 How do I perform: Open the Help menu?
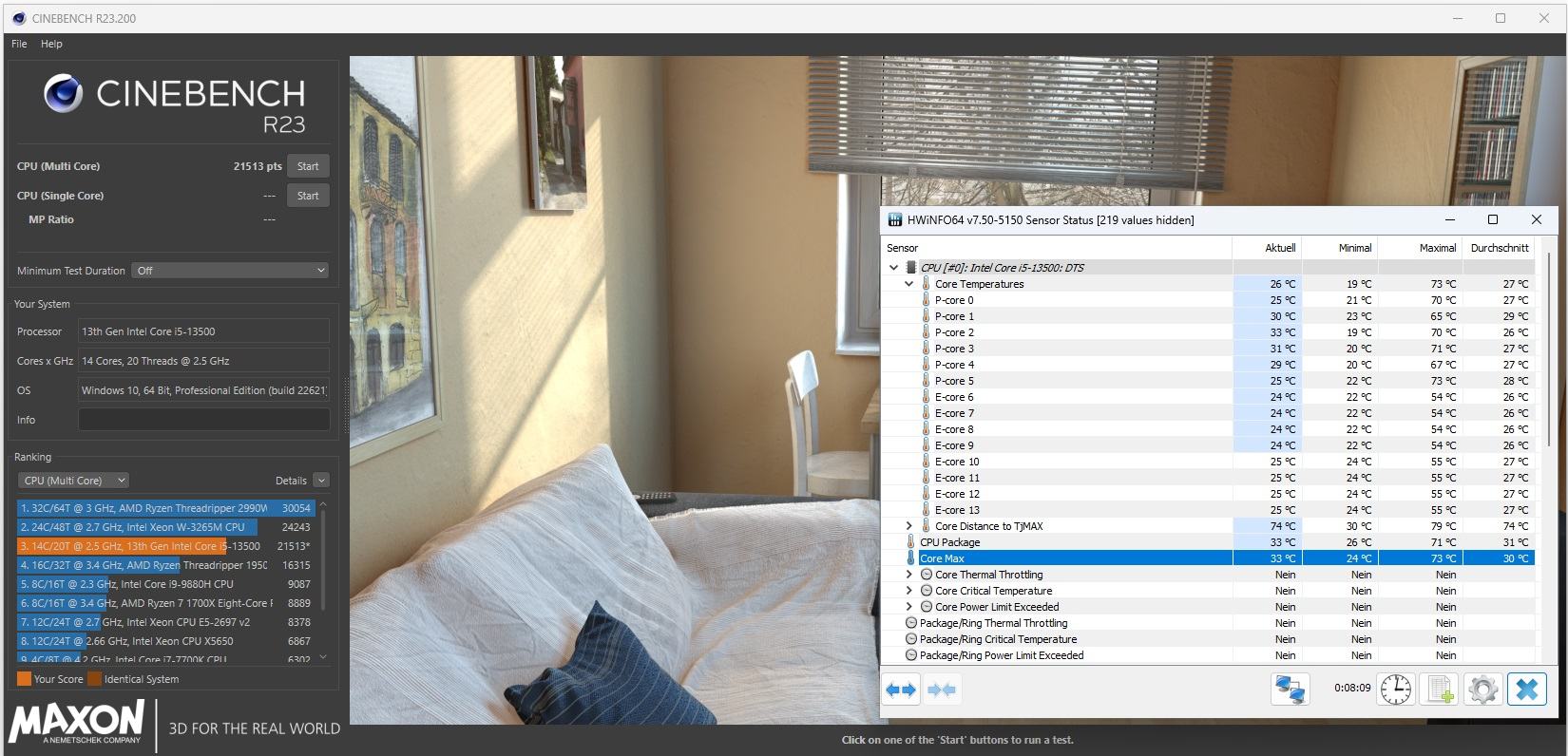coord(51,44)
